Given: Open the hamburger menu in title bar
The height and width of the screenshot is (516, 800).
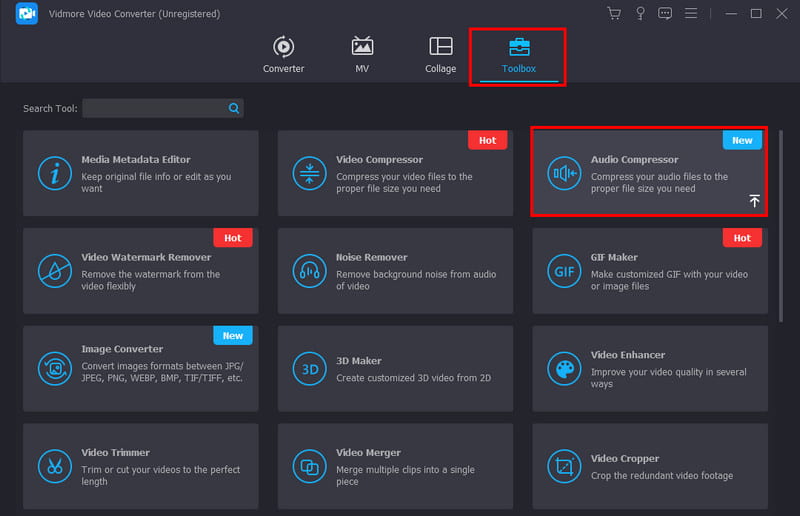Looking at the screenshot, I should pyautogui.click(x=691, y=14).
